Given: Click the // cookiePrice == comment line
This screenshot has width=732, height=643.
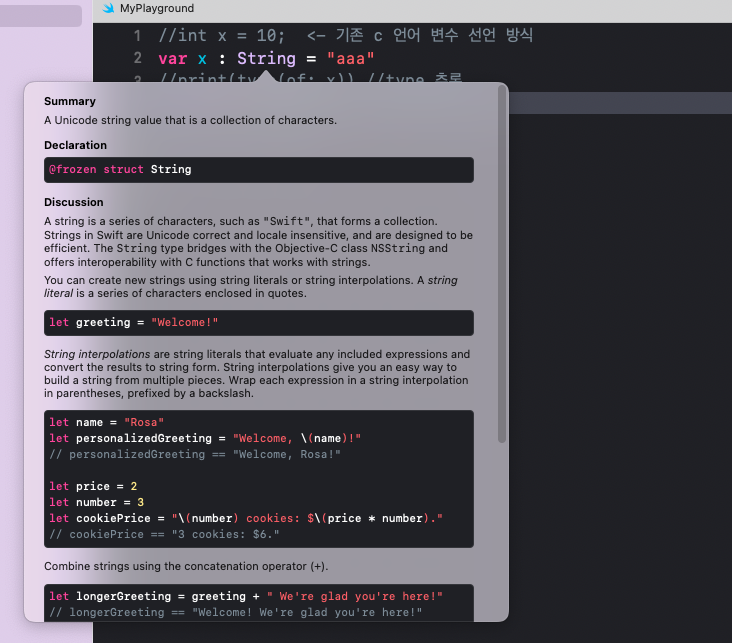Looking at the screenshot, I should point(164,534).
